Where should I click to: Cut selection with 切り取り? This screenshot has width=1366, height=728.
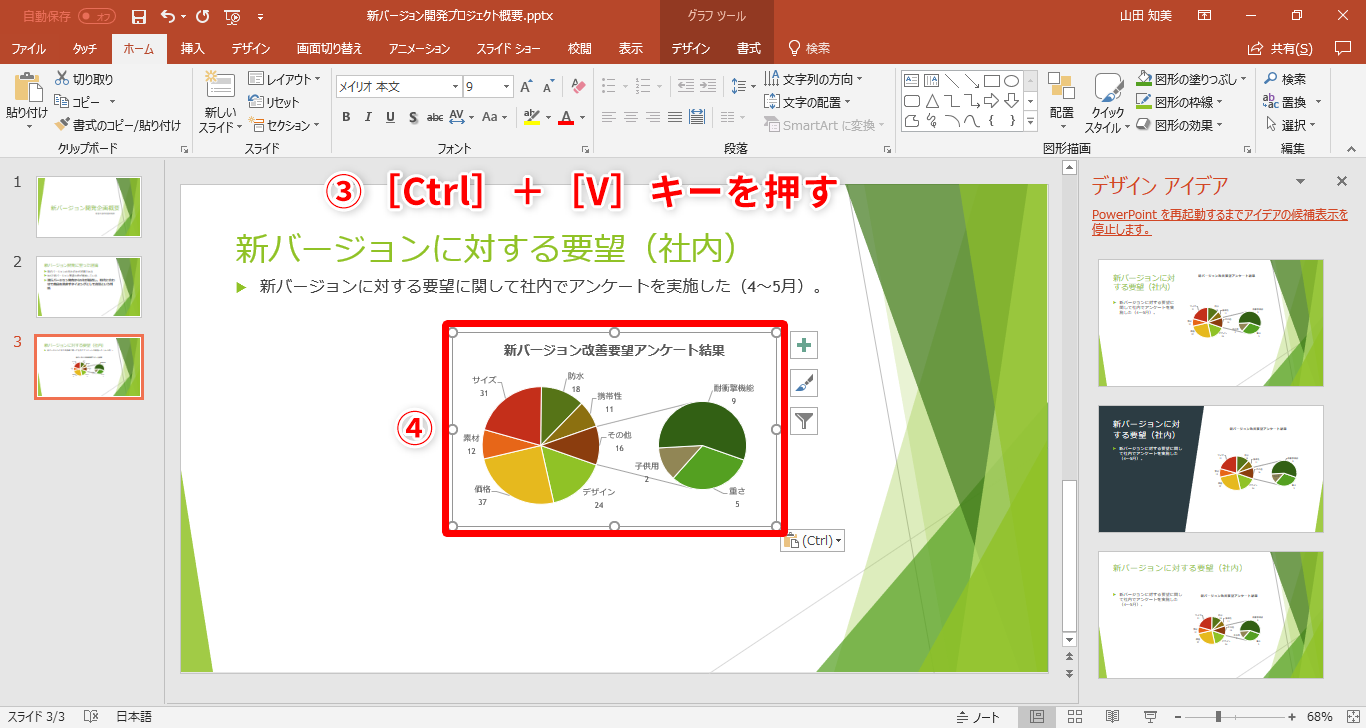click(84, 79)
